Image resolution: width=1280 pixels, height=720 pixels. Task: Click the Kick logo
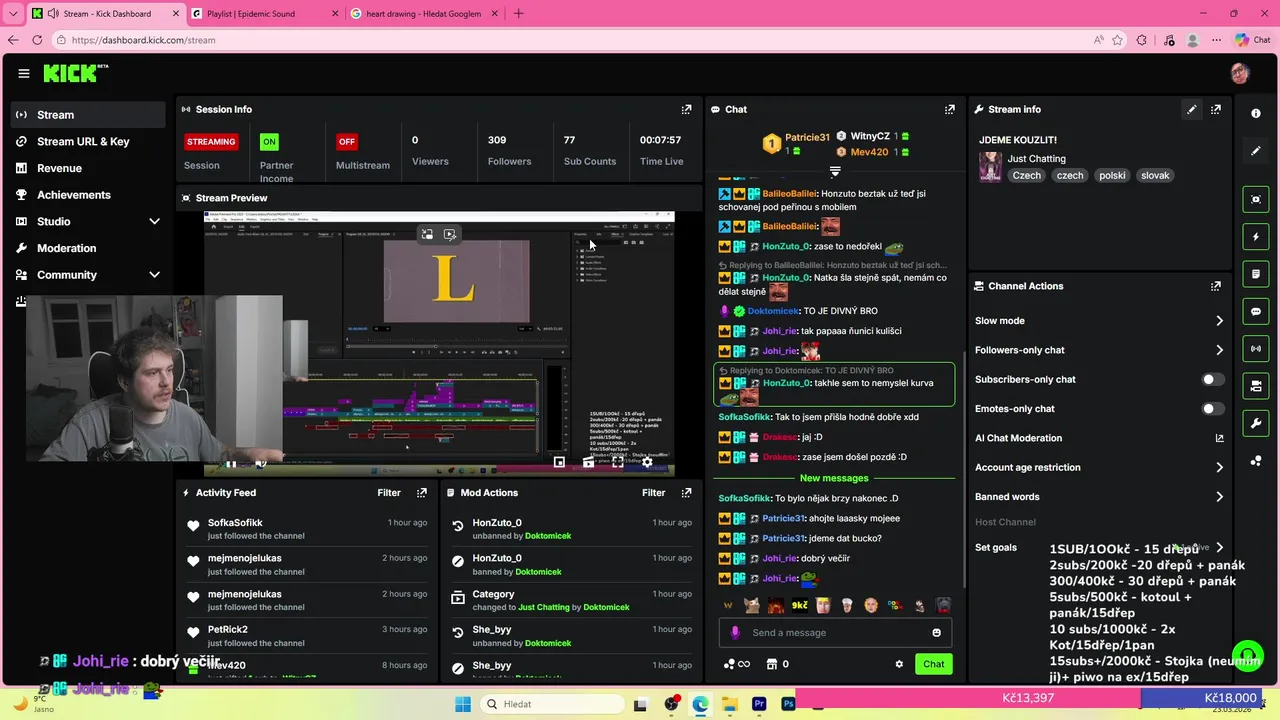coord(75,73)
